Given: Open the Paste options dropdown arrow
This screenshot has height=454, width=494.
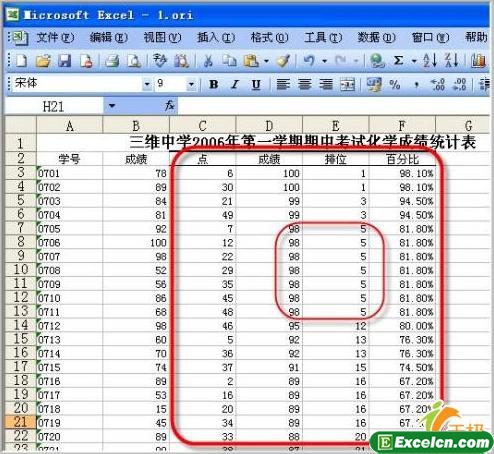Looking at the screenshot, I should pyautogui.click(x=266, y=61).
